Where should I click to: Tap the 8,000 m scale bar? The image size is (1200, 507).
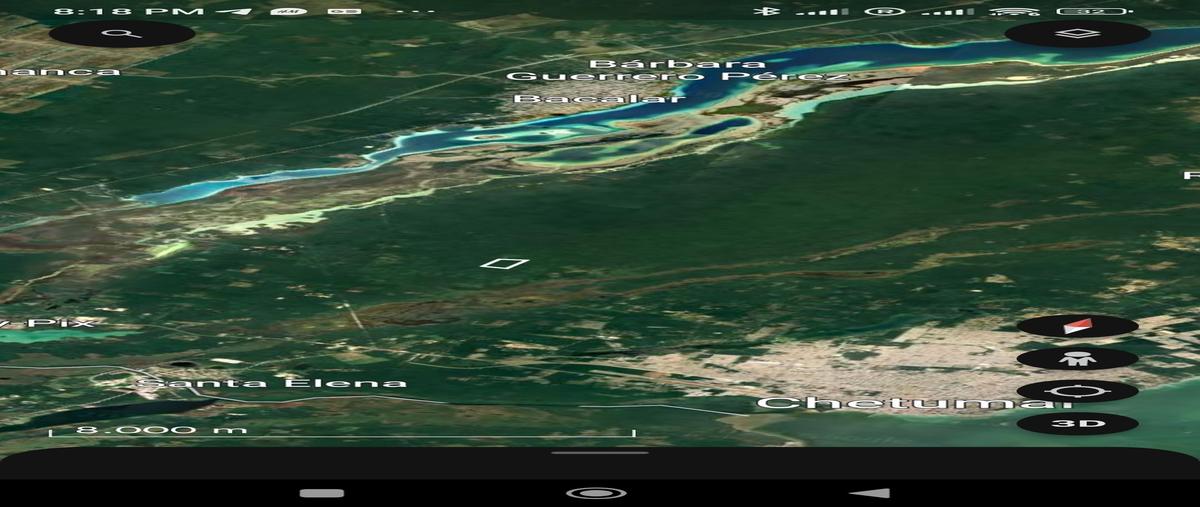pyautogui.click(x=341, y=431)
